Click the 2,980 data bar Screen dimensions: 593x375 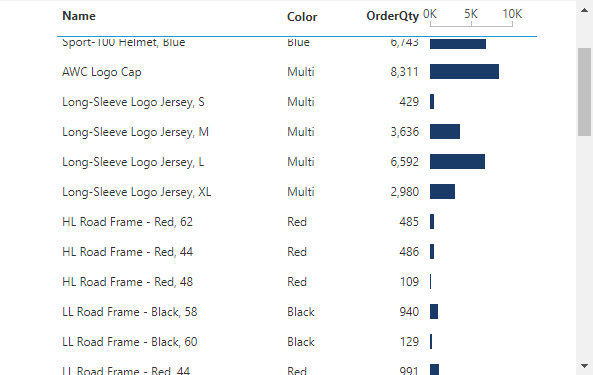point(442,192)
